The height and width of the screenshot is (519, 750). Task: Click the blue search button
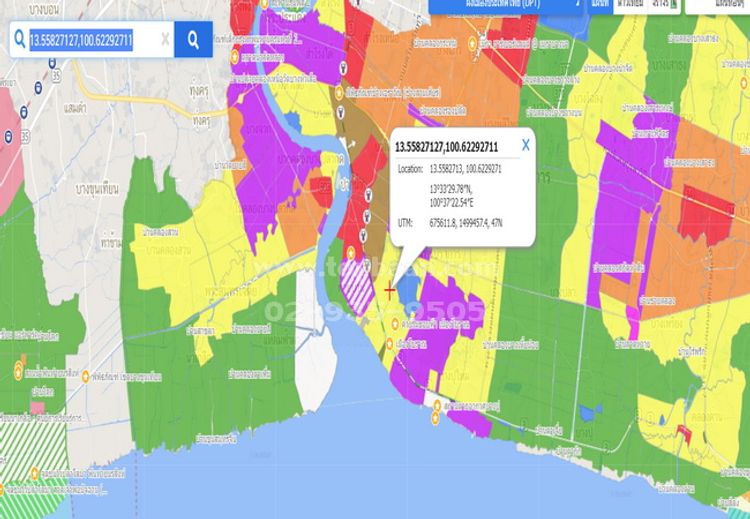click(x=193, y=40)
